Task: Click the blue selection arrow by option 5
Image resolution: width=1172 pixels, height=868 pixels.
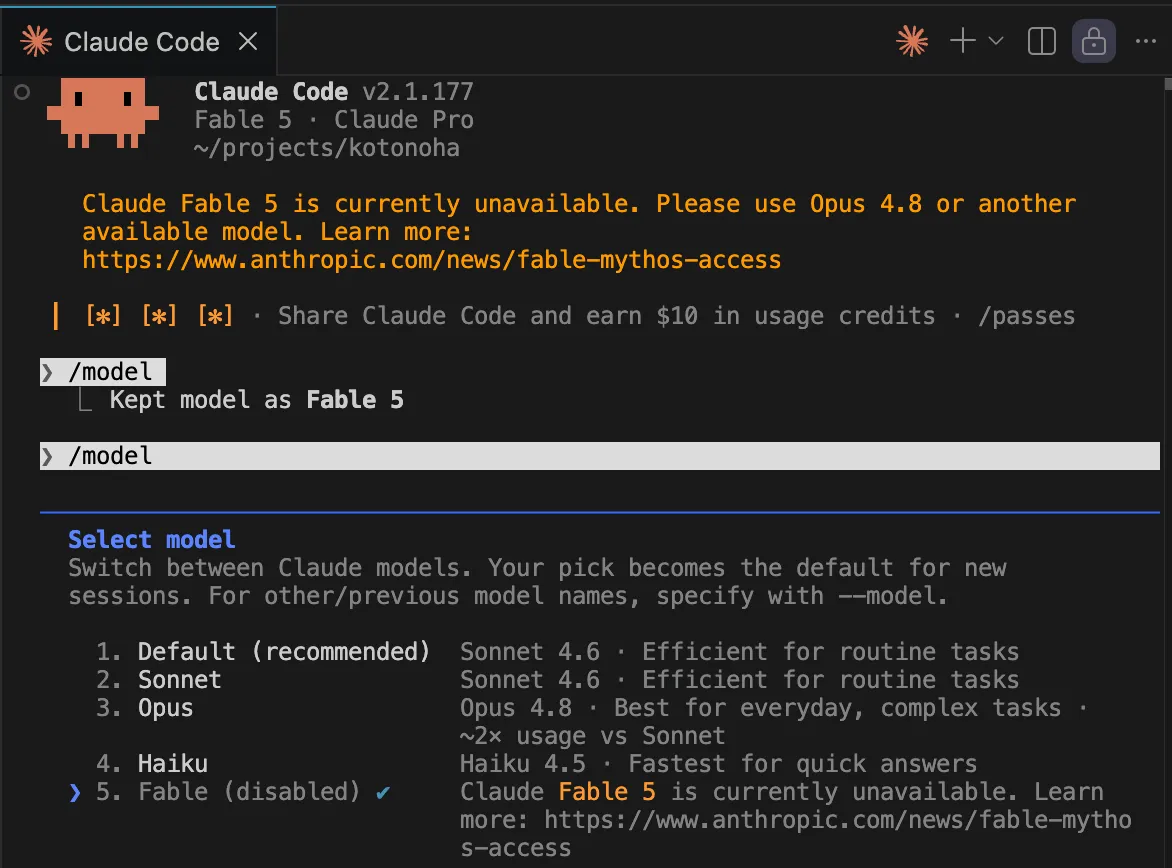Action: 74,792
